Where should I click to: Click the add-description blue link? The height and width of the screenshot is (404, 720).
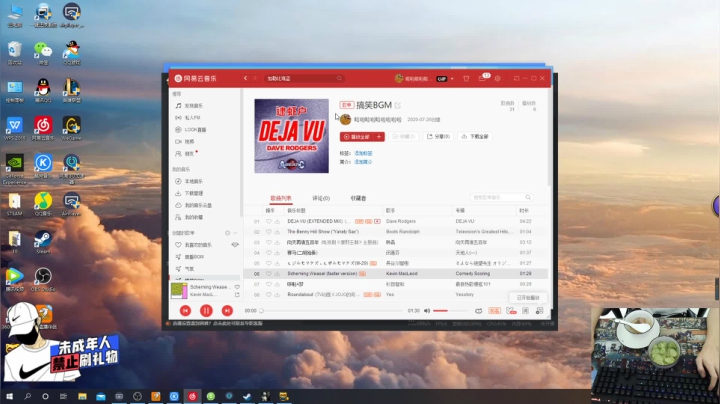(x=363, y=162)
